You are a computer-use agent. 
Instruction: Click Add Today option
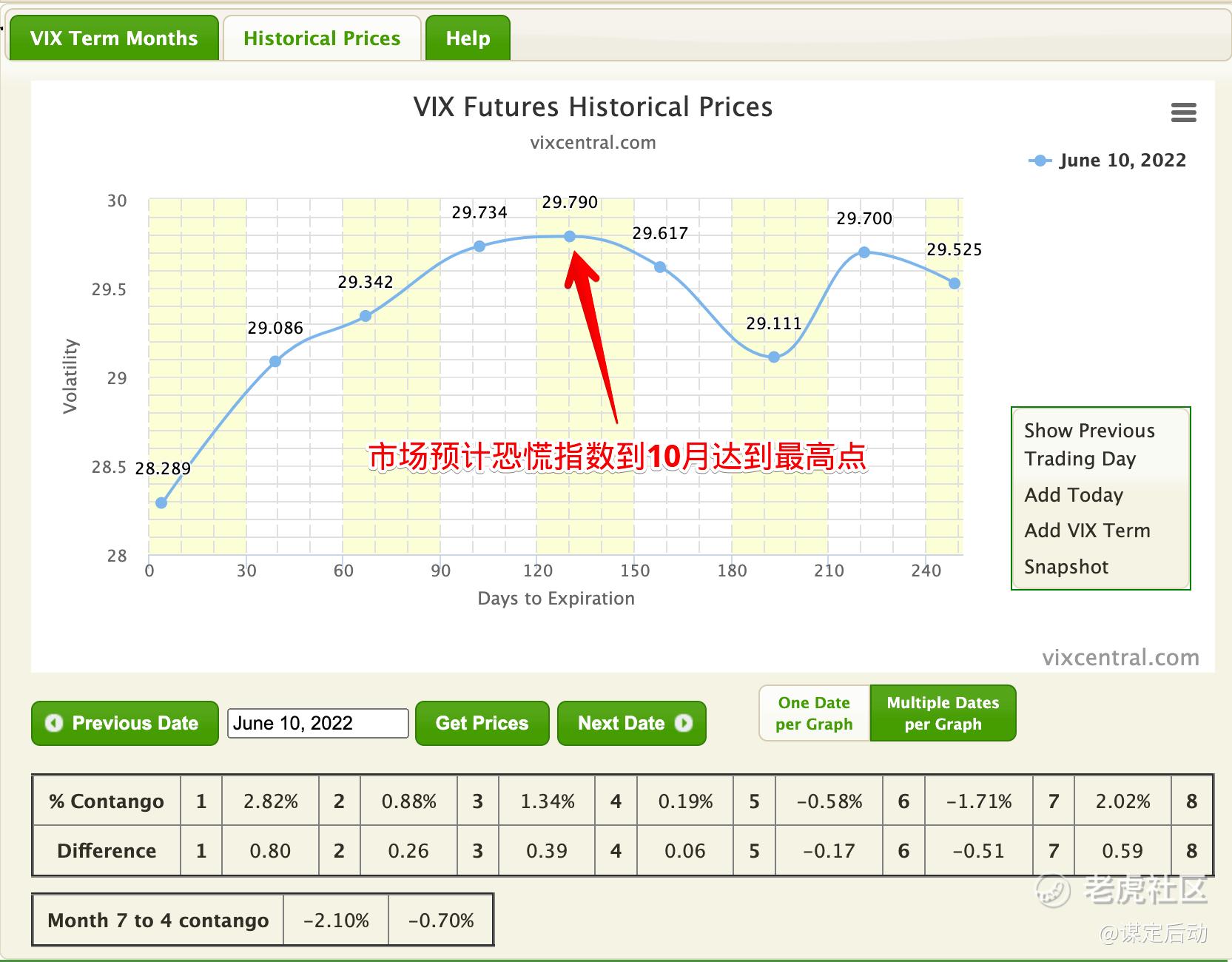[x=1074, y=495]
